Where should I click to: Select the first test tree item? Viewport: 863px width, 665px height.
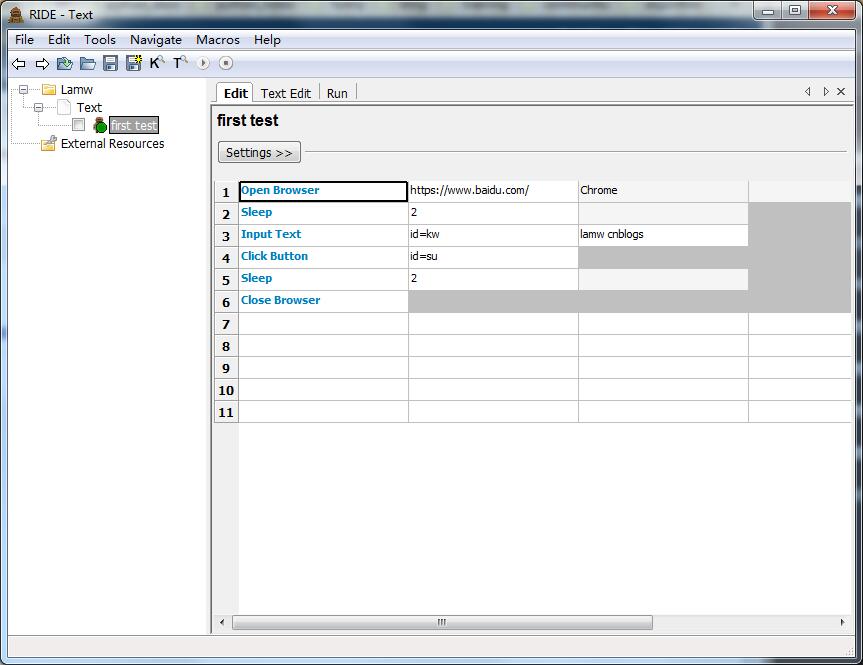point(134,126)
